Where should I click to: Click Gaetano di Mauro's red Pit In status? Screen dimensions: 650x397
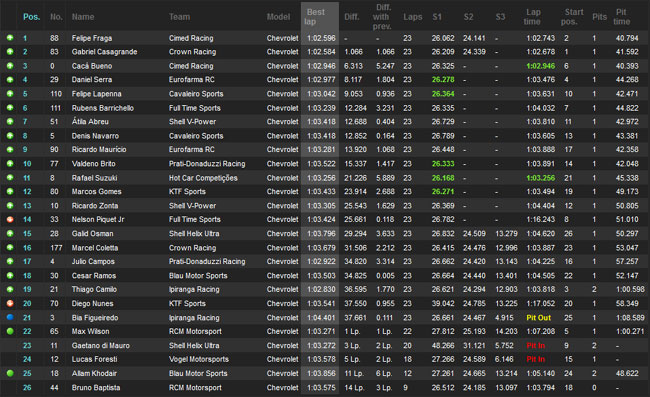(x=536, y=345)
